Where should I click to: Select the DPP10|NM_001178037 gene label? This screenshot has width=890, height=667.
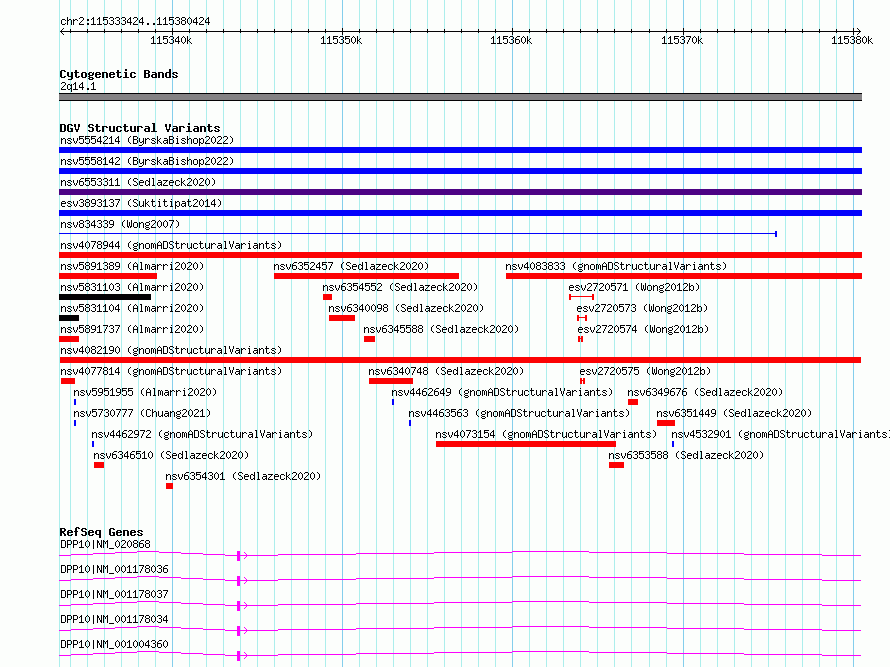[114, 594]
